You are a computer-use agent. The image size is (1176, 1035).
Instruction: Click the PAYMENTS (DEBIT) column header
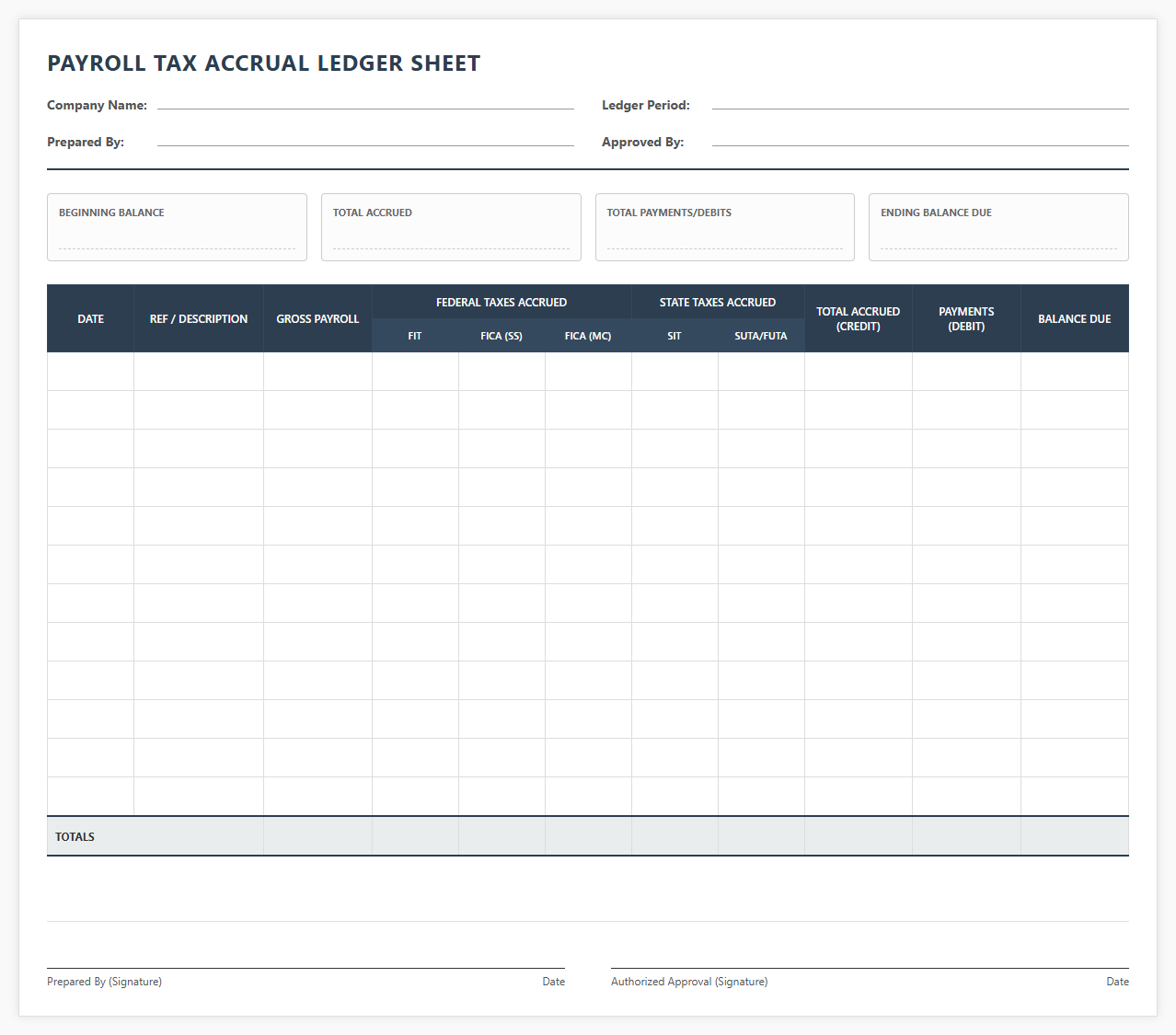click(x=966, y=318)
